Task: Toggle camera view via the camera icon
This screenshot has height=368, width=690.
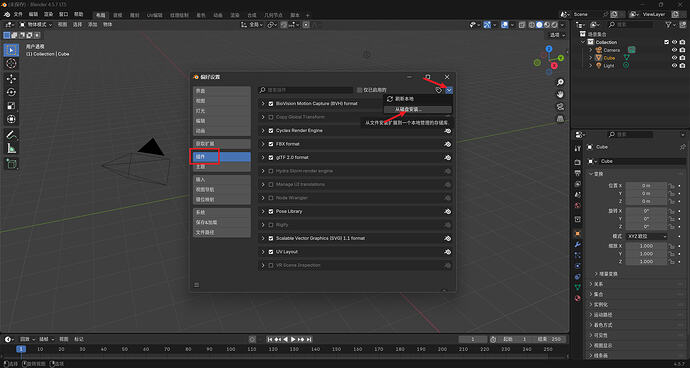Action: [560, 107]
